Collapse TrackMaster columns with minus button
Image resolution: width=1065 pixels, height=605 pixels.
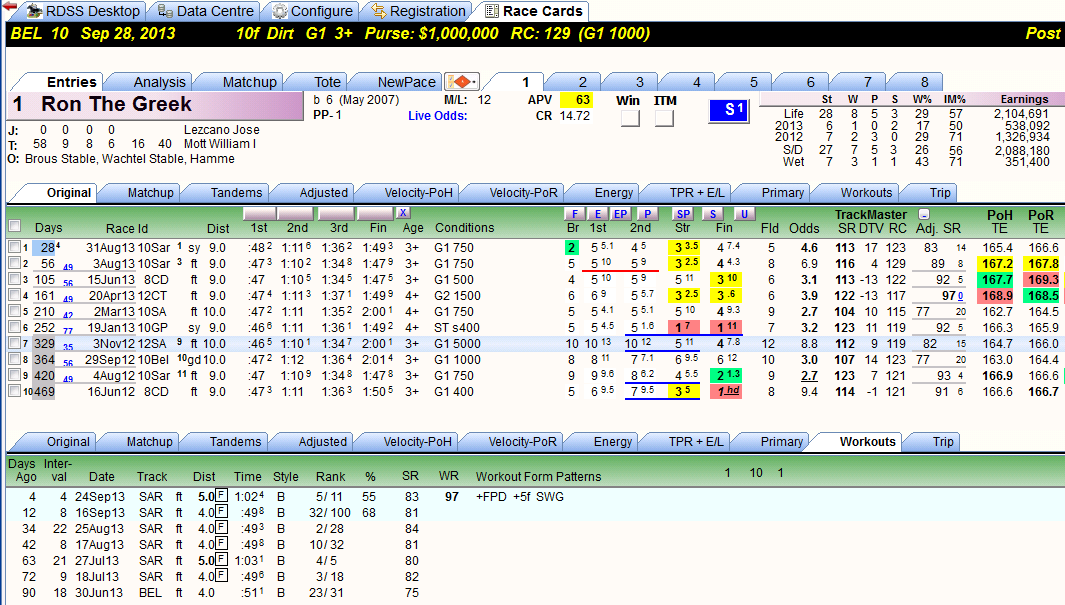(924, 214)
